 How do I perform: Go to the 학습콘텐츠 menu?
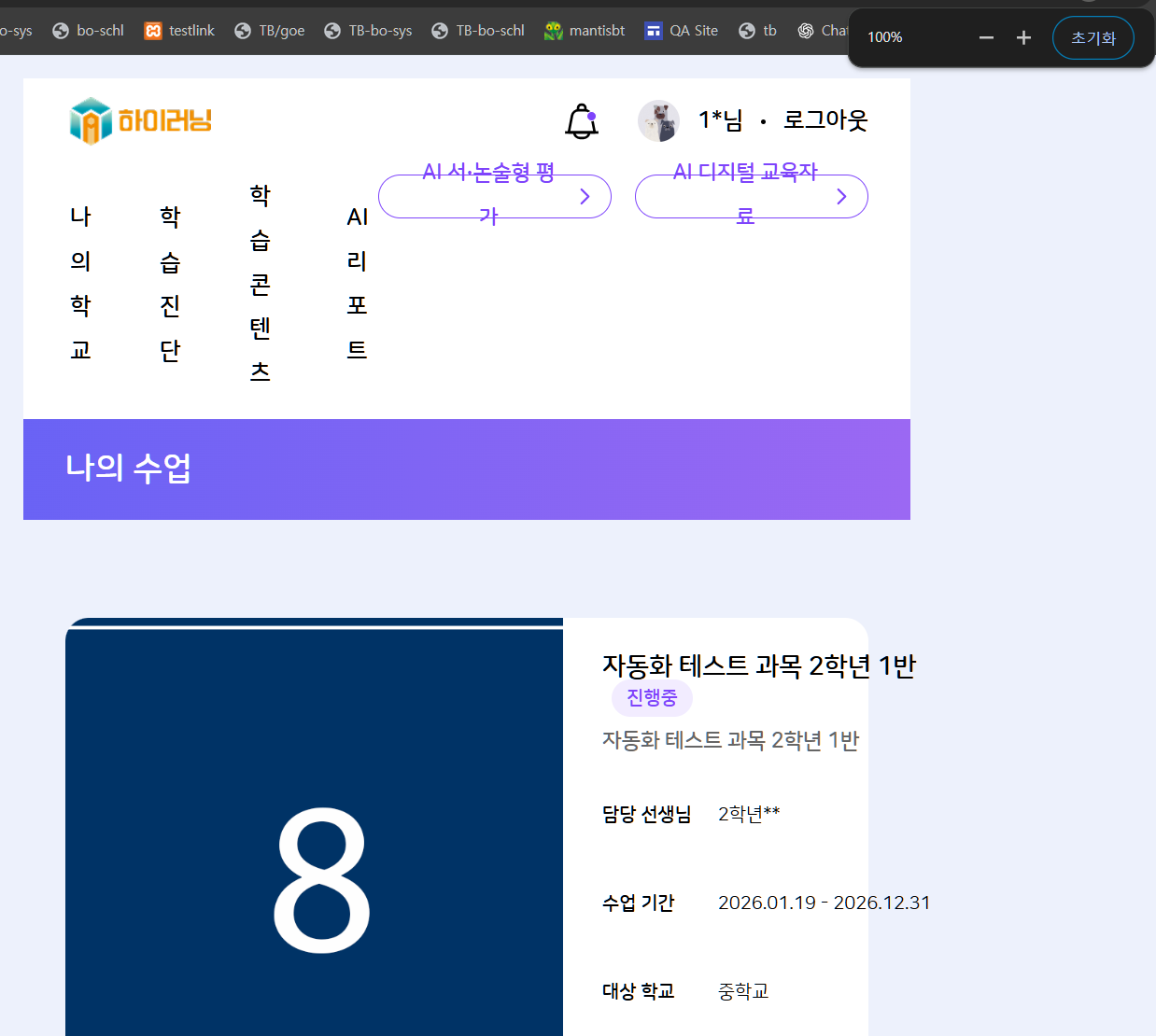click(x=261, y=283)
